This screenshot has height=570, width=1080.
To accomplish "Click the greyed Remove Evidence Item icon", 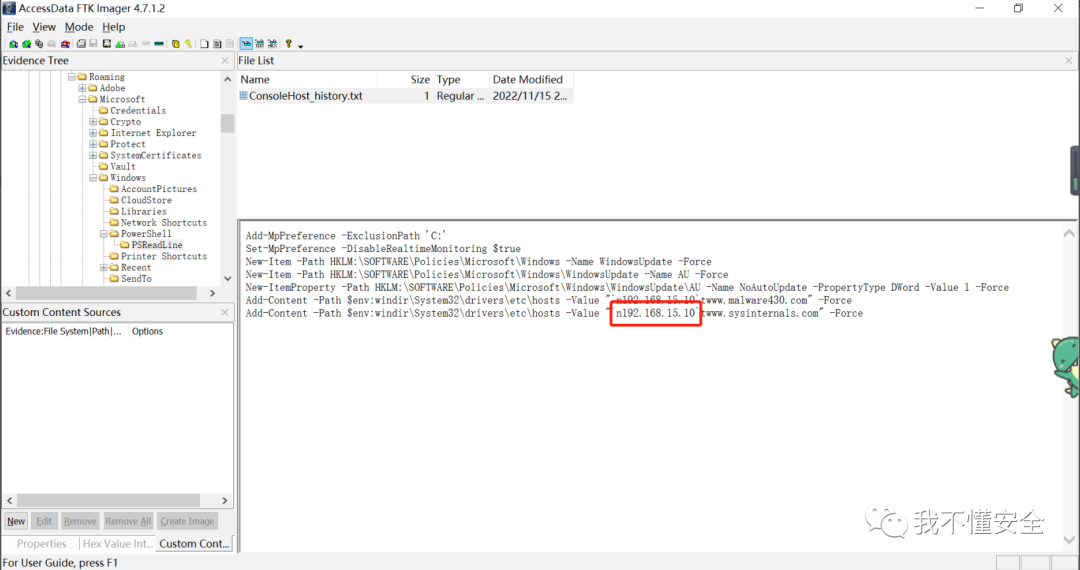I will (52, 44).
